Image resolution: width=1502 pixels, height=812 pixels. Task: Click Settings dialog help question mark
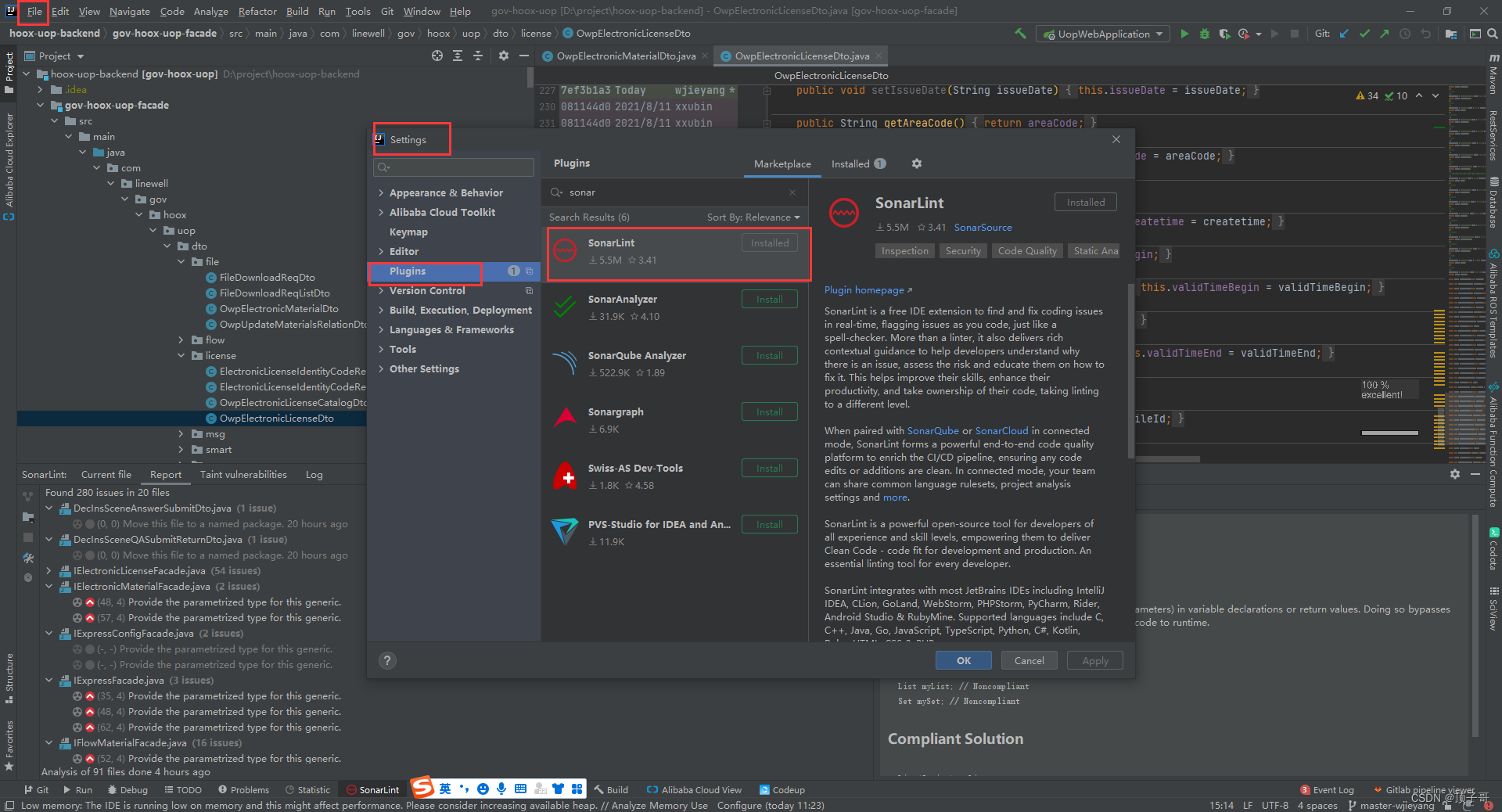pyautogui.click(x=387, y=660)
